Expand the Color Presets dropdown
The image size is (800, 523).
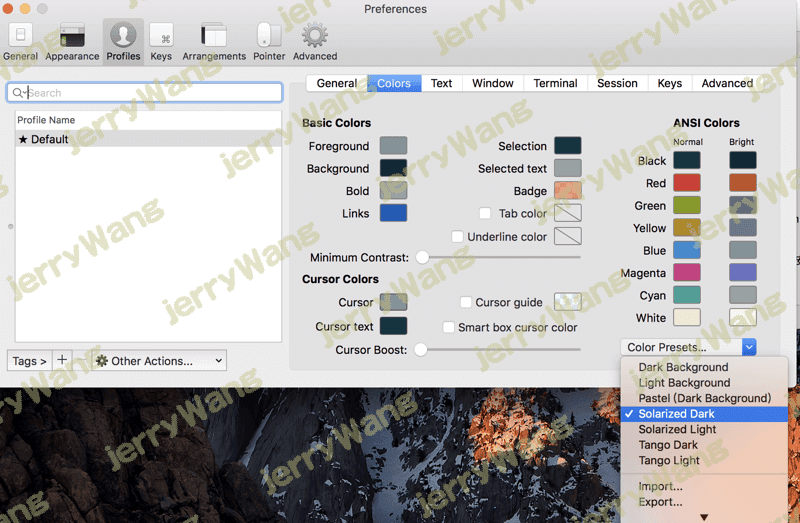688,347
